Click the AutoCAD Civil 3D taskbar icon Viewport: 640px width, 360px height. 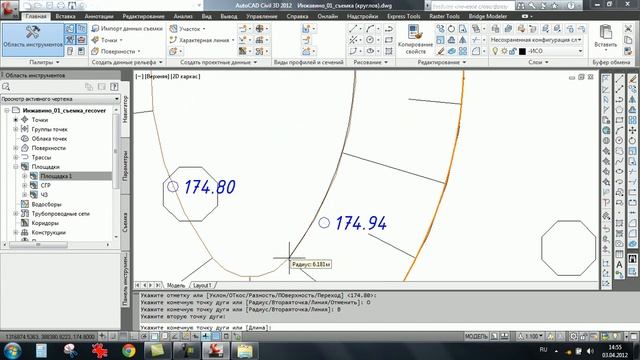coord(216,351)
